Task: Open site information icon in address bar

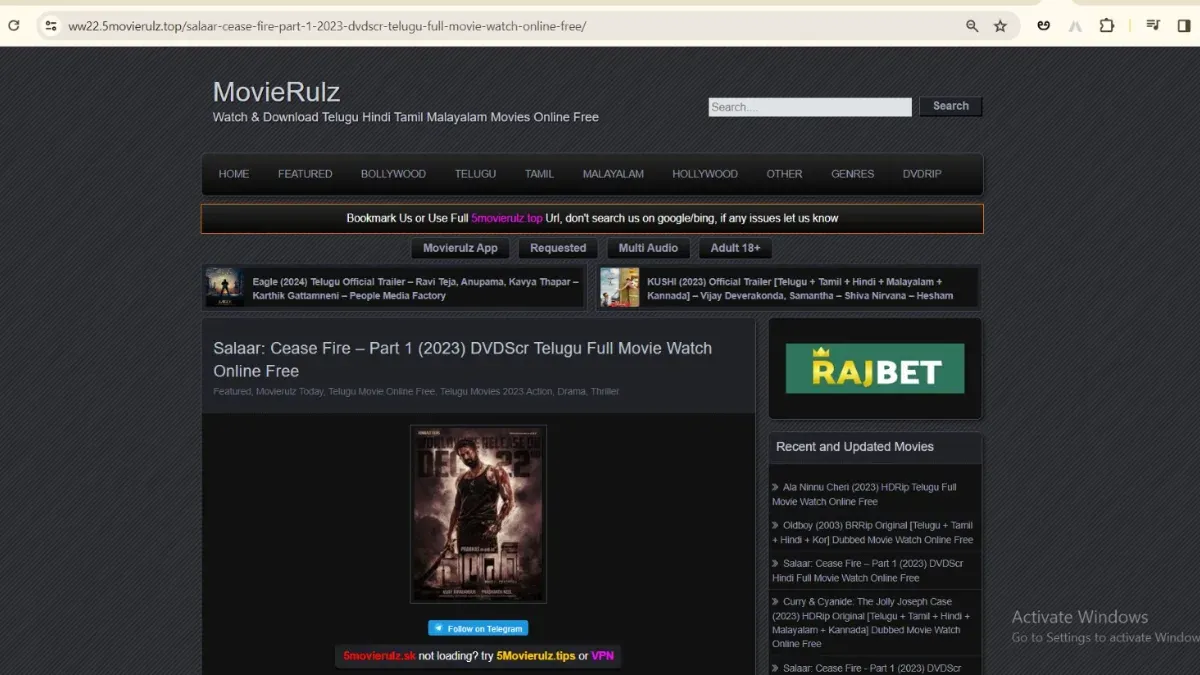Action: (x=51, y=26)
